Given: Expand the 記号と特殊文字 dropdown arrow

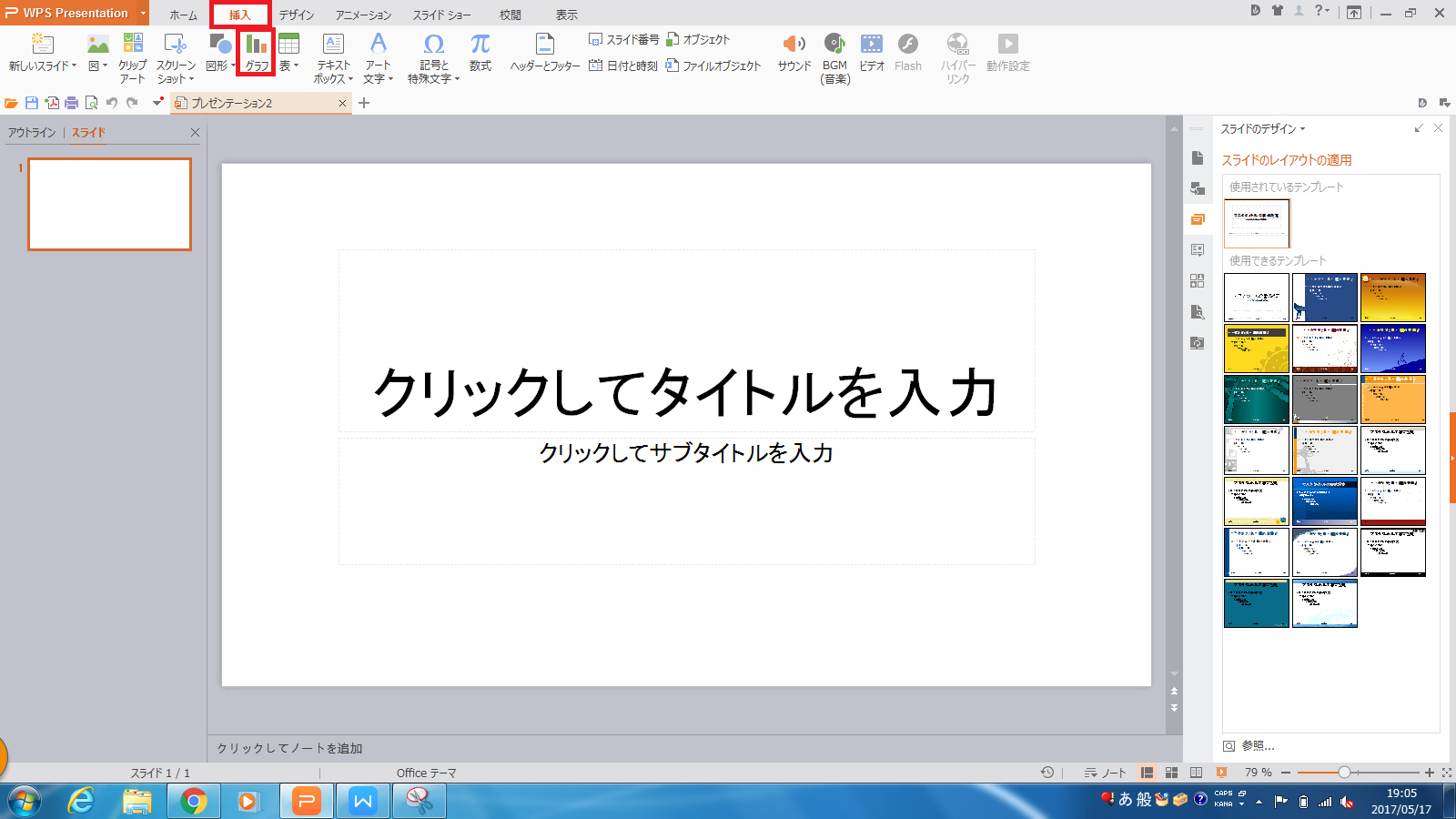Looking at the screenshot, I should pyautogui.click(x=457, y=79).
